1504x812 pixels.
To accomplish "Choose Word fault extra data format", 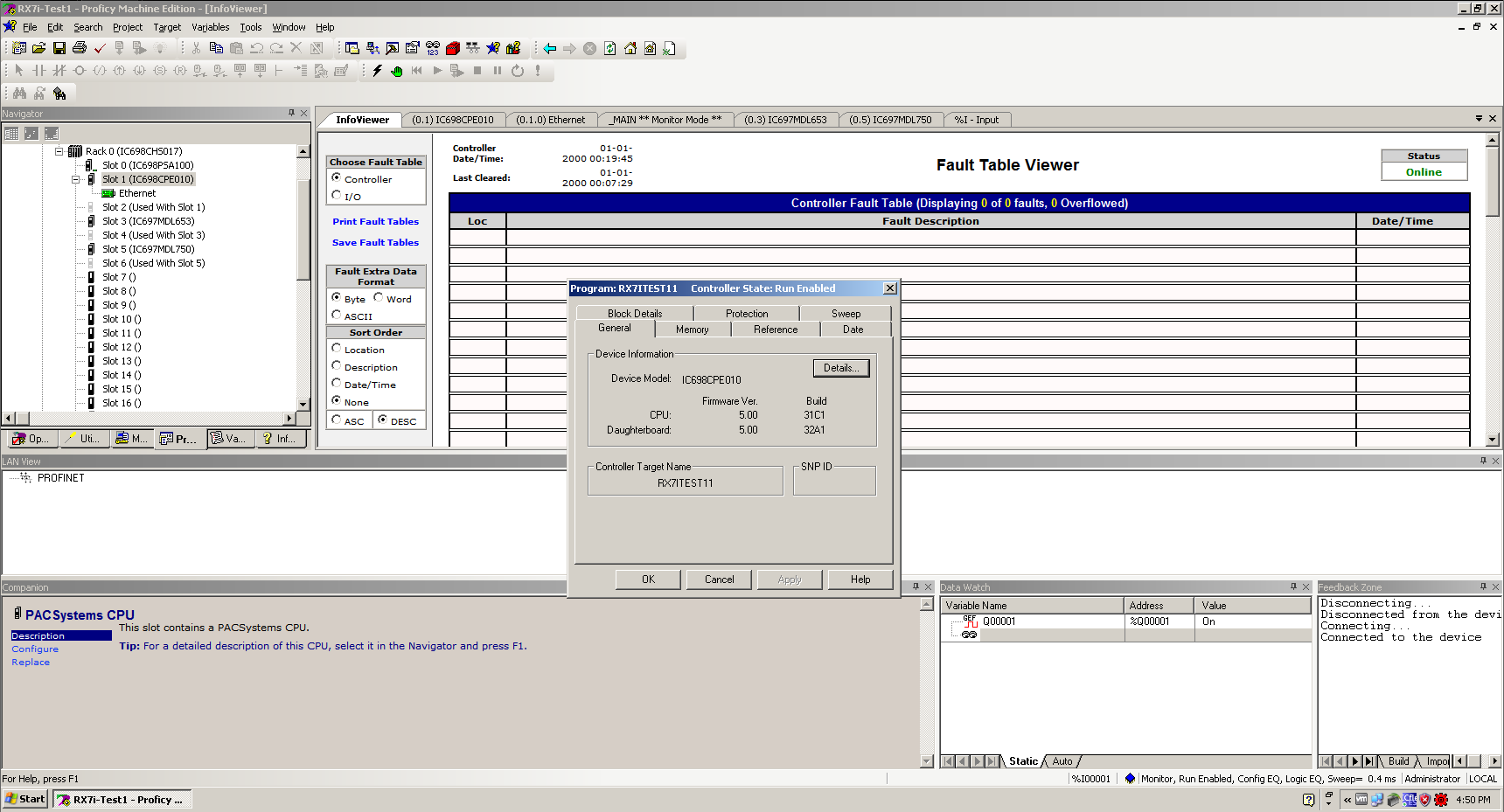I will 379,298.
